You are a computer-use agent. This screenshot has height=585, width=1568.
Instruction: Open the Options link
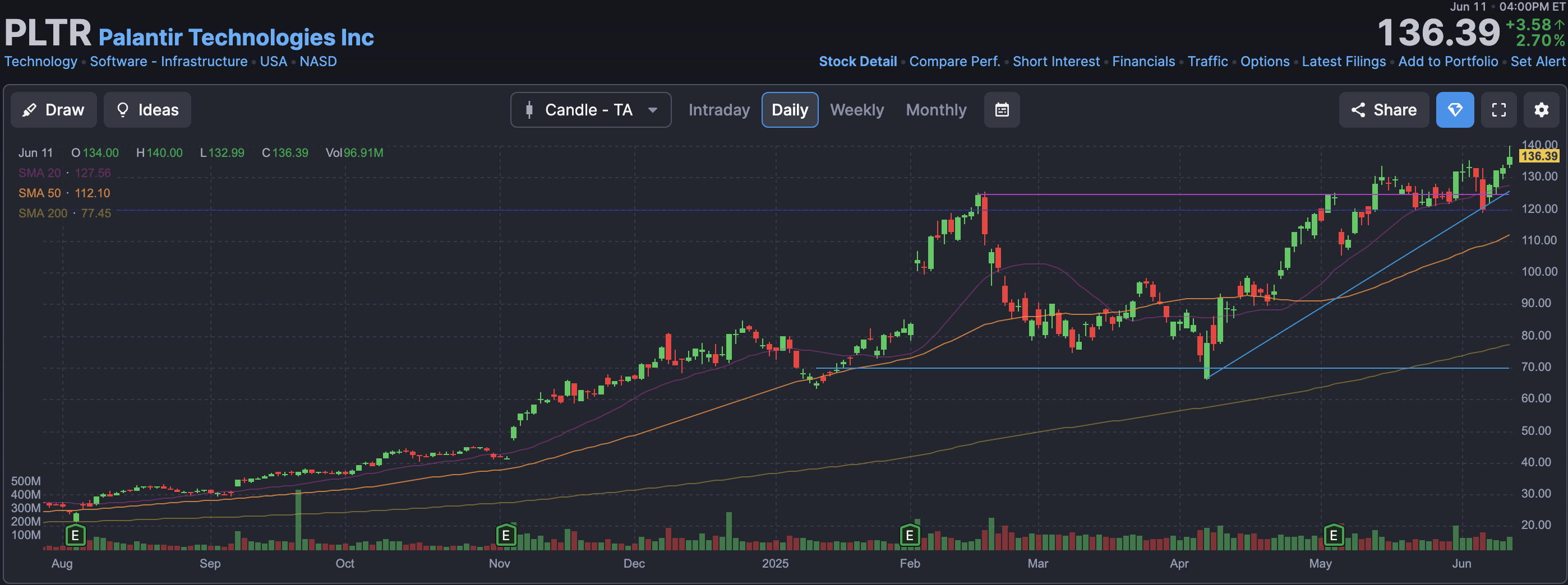point(1265,62)
